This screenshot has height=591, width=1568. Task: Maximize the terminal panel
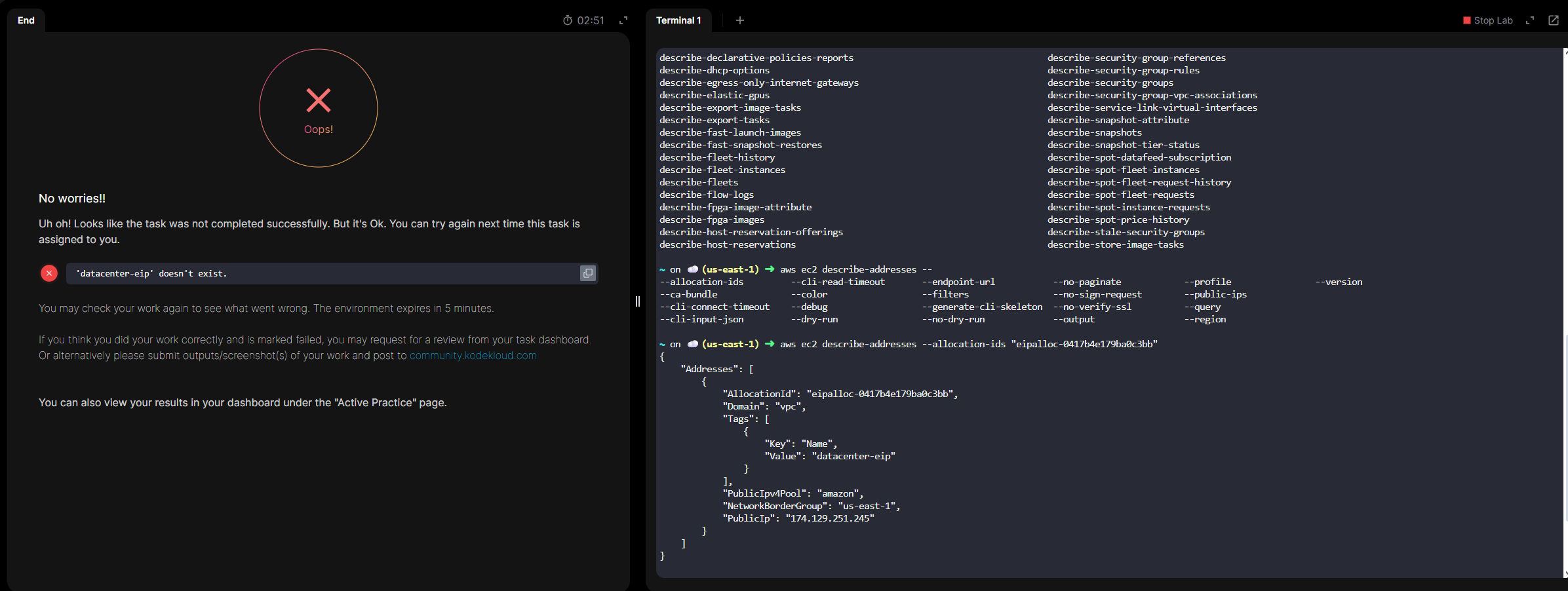(1530, 20)
